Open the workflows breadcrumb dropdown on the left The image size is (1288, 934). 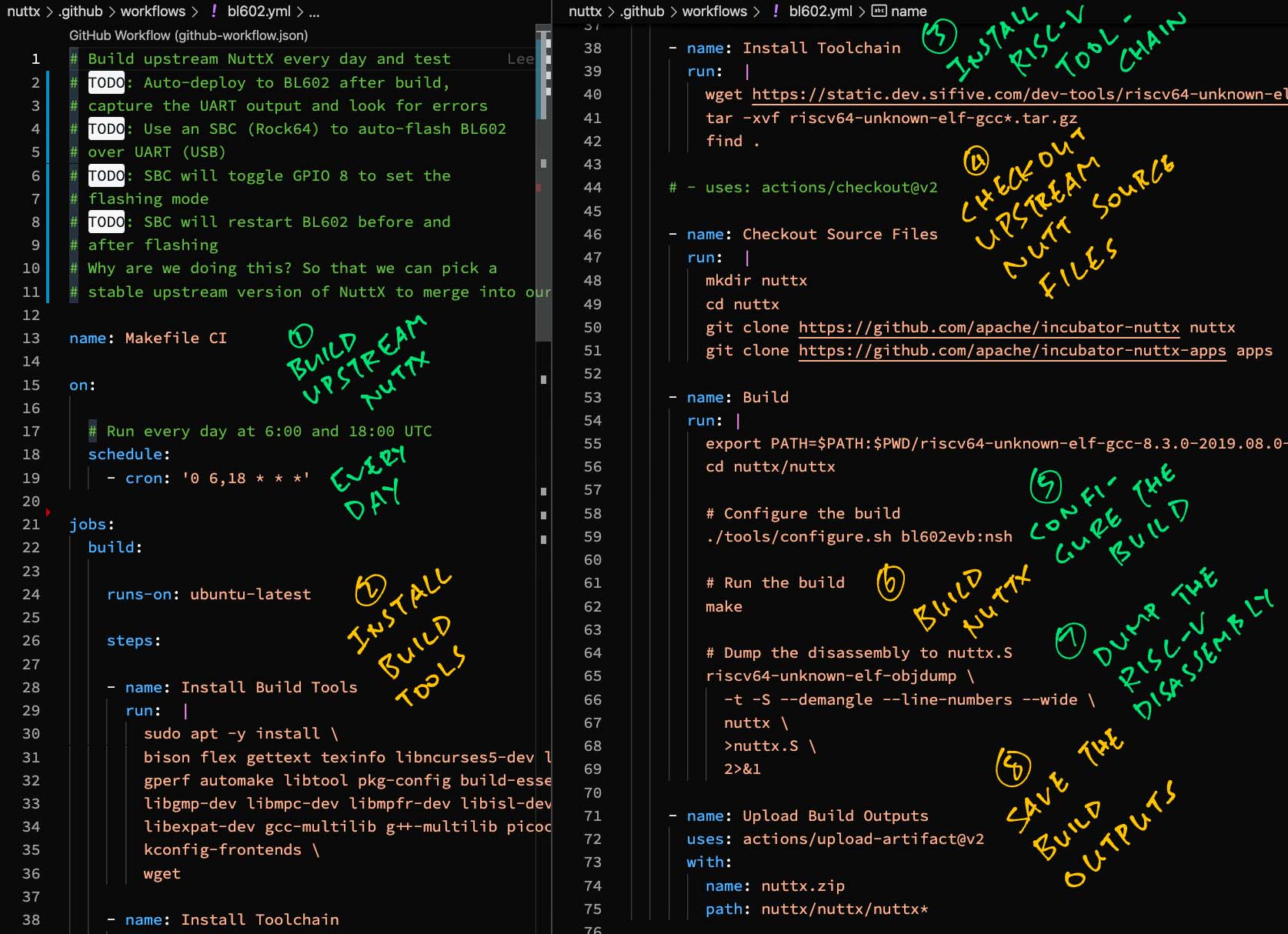154,12
